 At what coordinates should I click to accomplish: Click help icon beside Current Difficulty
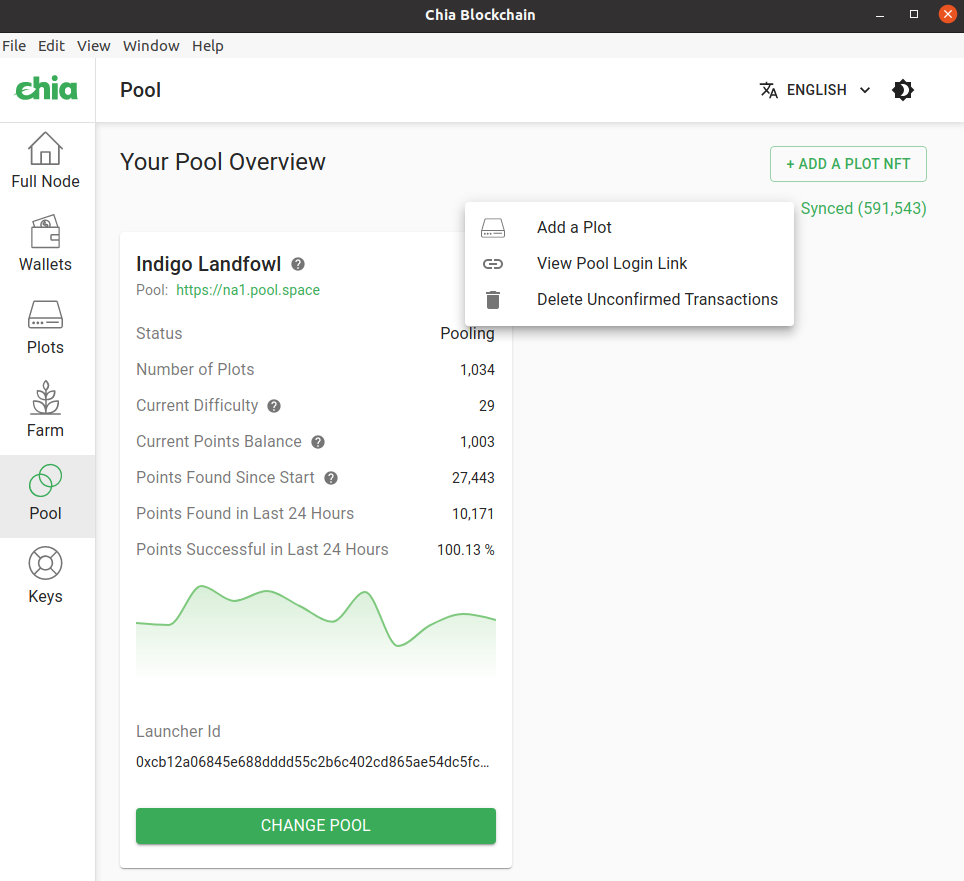click(x=274, y=406)
